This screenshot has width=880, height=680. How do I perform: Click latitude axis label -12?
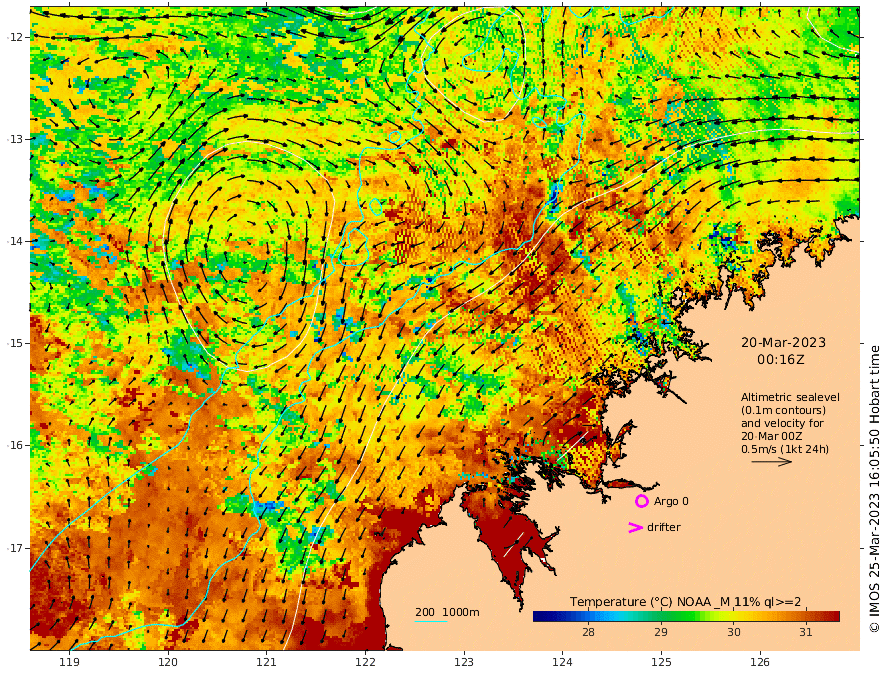(15, 37)
